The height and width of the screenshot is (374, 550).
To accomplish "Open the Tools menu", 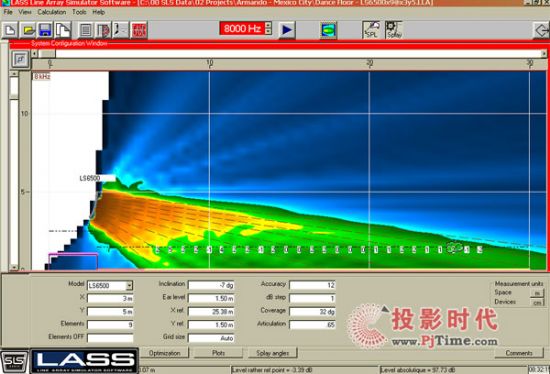I will pos(79,12).
